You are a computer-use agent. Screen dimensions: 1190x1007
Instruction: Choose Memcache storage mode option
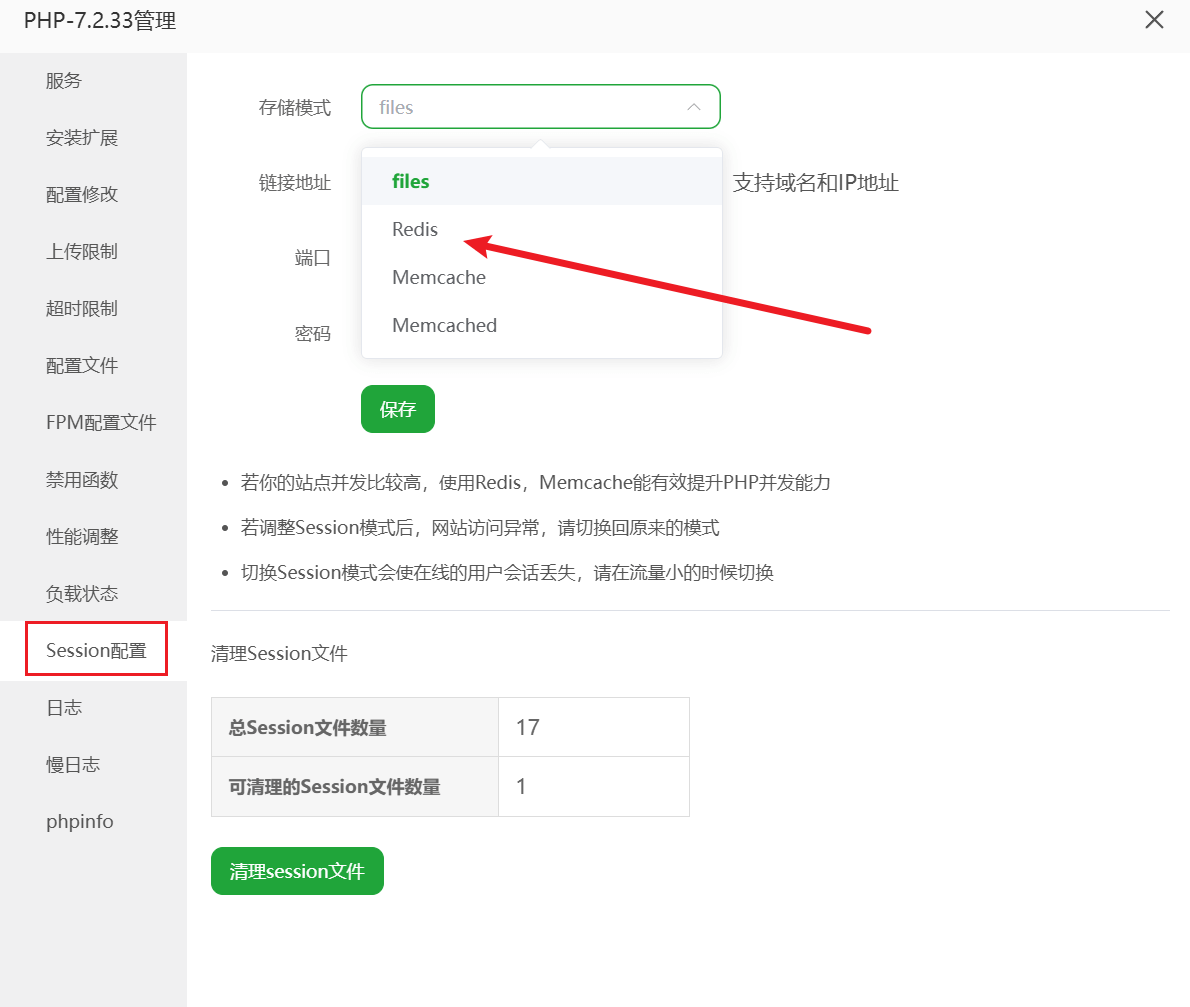coord(439,277)
